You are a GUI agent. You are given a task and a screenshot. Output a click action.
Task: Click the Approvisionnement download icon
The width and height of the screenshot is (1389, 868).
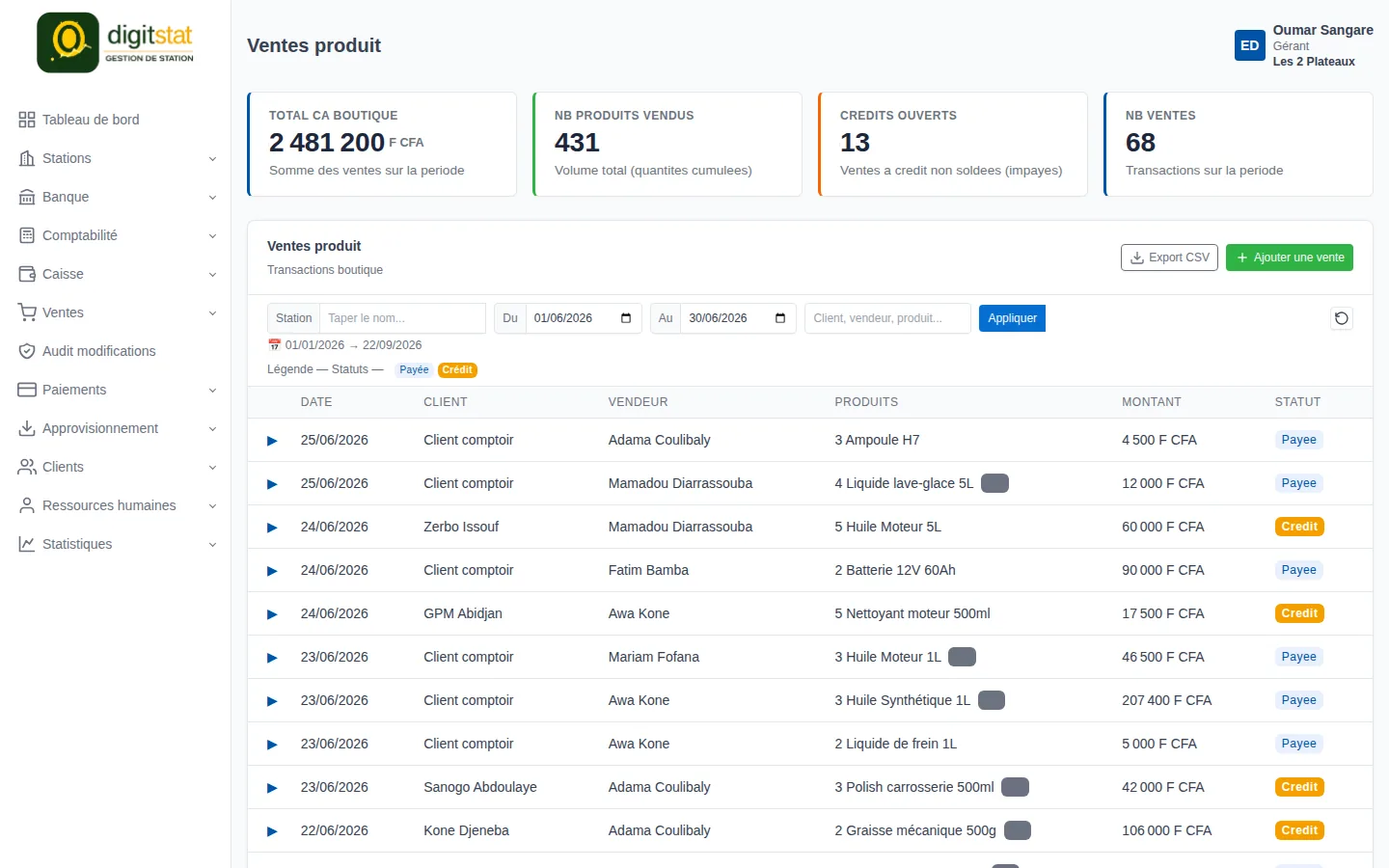click(27, 428)
